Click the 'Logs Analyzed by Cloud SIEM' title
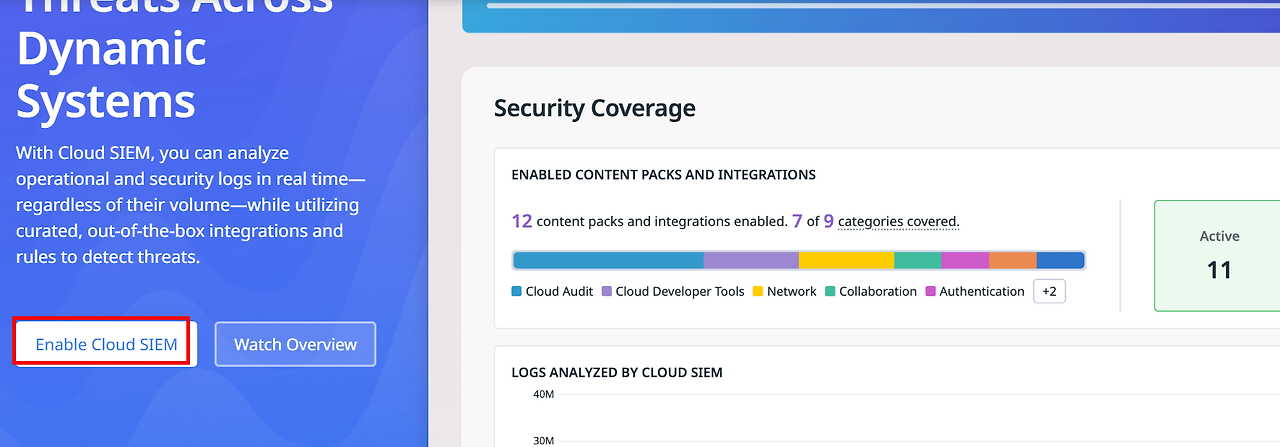1280x447 pixels. 617,372
